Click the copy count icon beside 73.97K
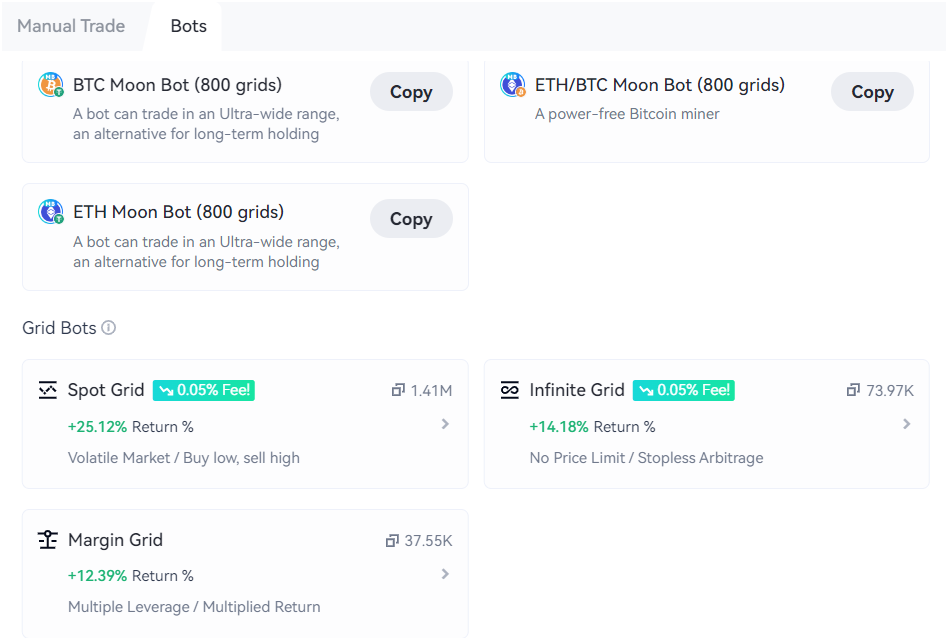Viewport: 948px width, 640px height. pos(855,390)
